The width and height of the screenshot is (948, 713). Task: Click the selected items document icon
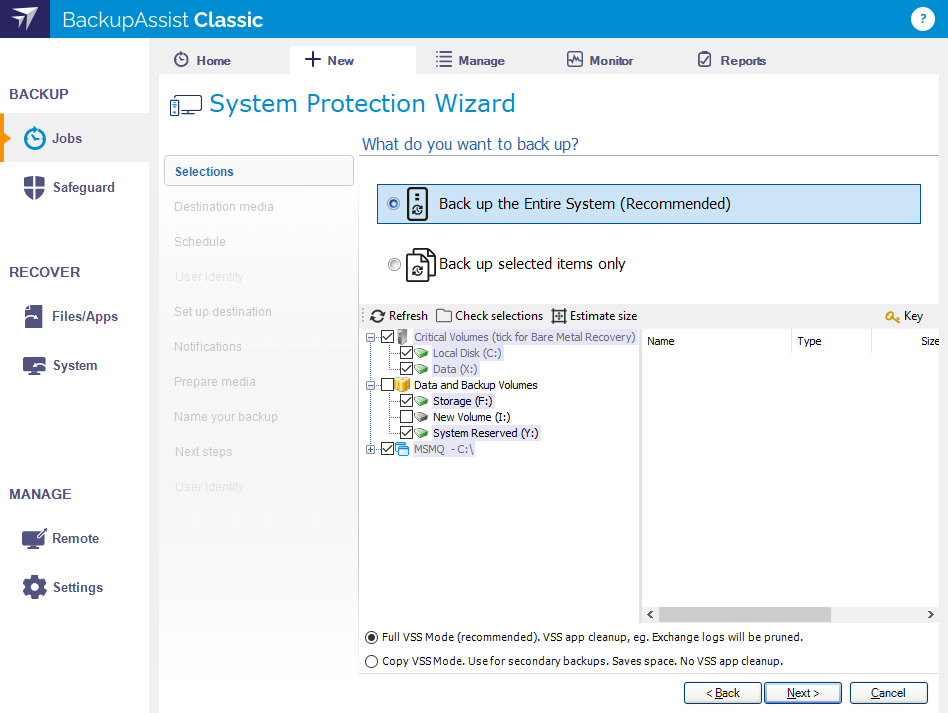tap(420, 265)
